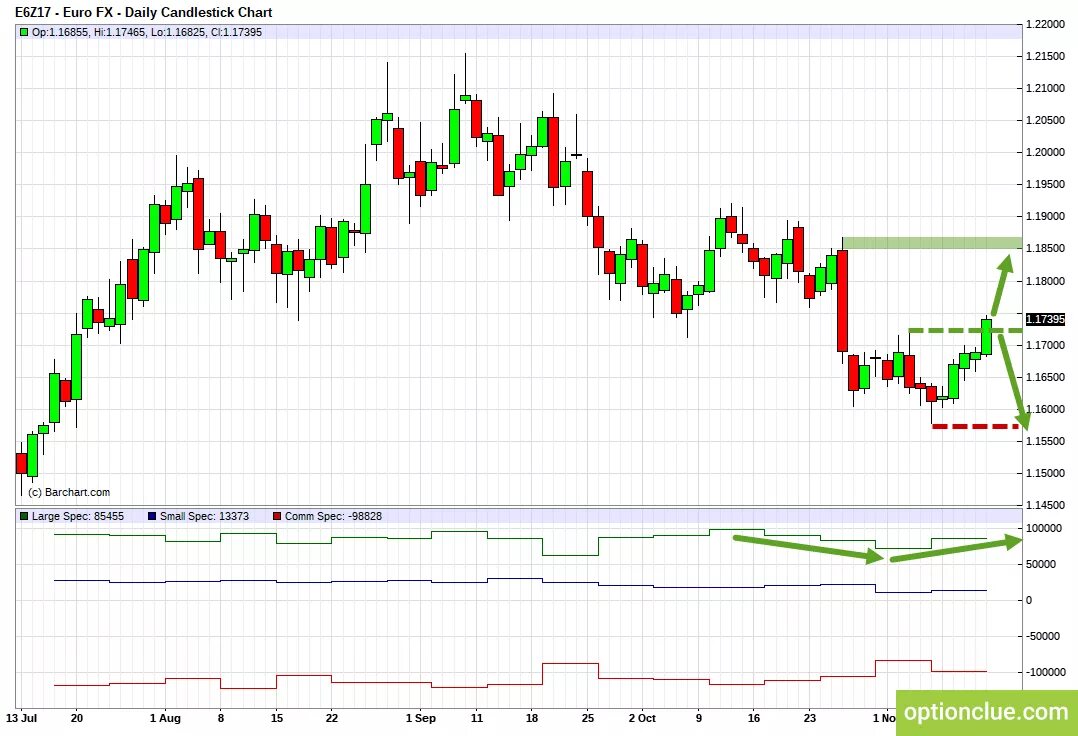Click the 1.22000 price axis label
1078x736 pixels.
click(1045, 25)
